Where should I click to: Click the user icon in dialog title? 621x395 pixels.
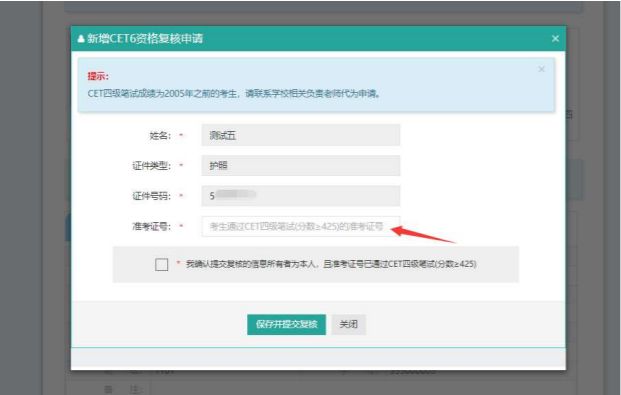click(x=81, y=39)
